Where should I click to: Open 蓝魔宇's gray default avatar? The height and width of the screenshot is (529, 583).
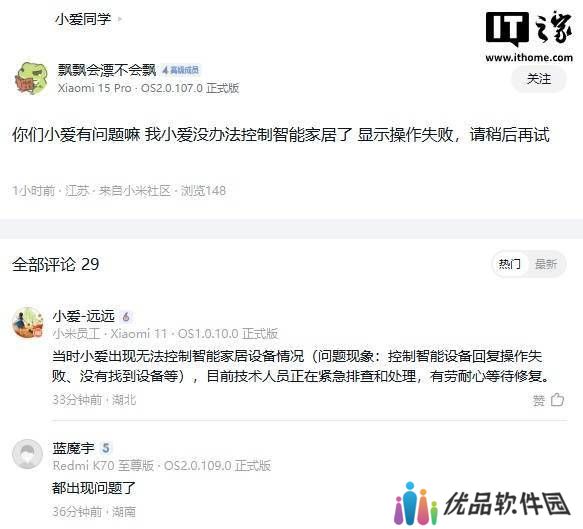click(x=28, y=454)
